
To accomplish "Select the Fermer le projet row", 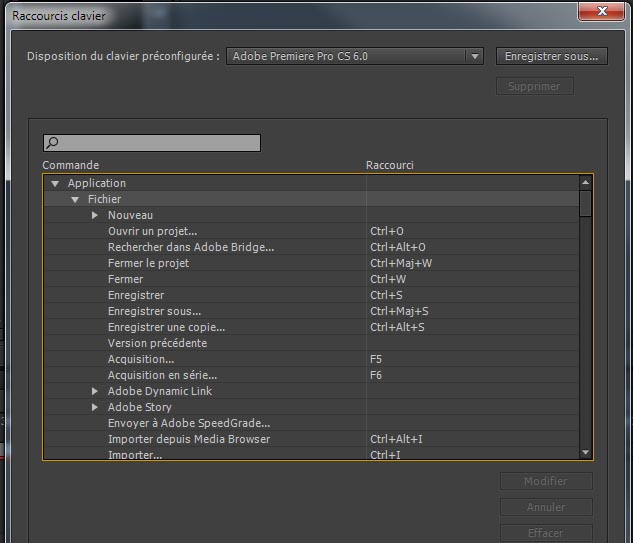I will point(148,263).
